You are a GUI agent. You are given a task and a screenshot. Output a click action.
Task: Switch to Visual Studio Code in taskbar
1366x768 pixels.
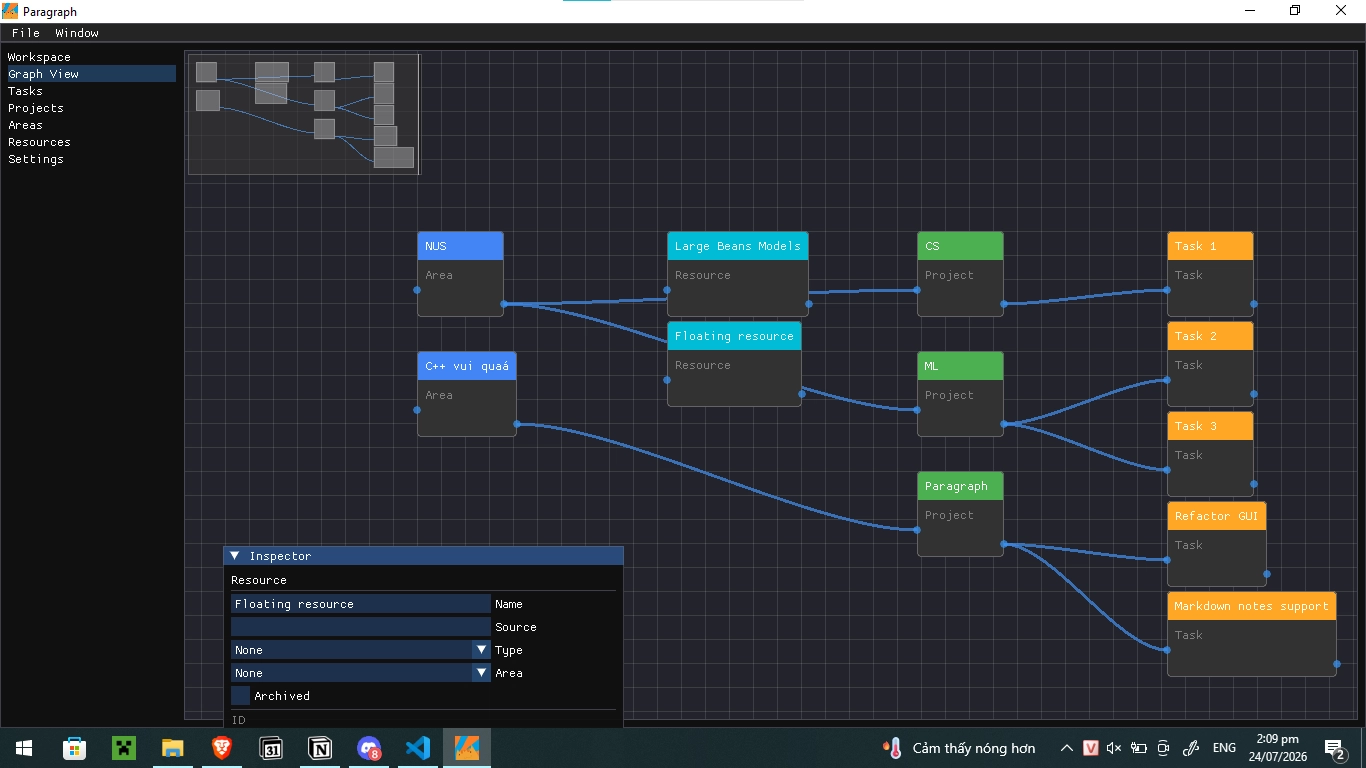(x=418, y=748)
